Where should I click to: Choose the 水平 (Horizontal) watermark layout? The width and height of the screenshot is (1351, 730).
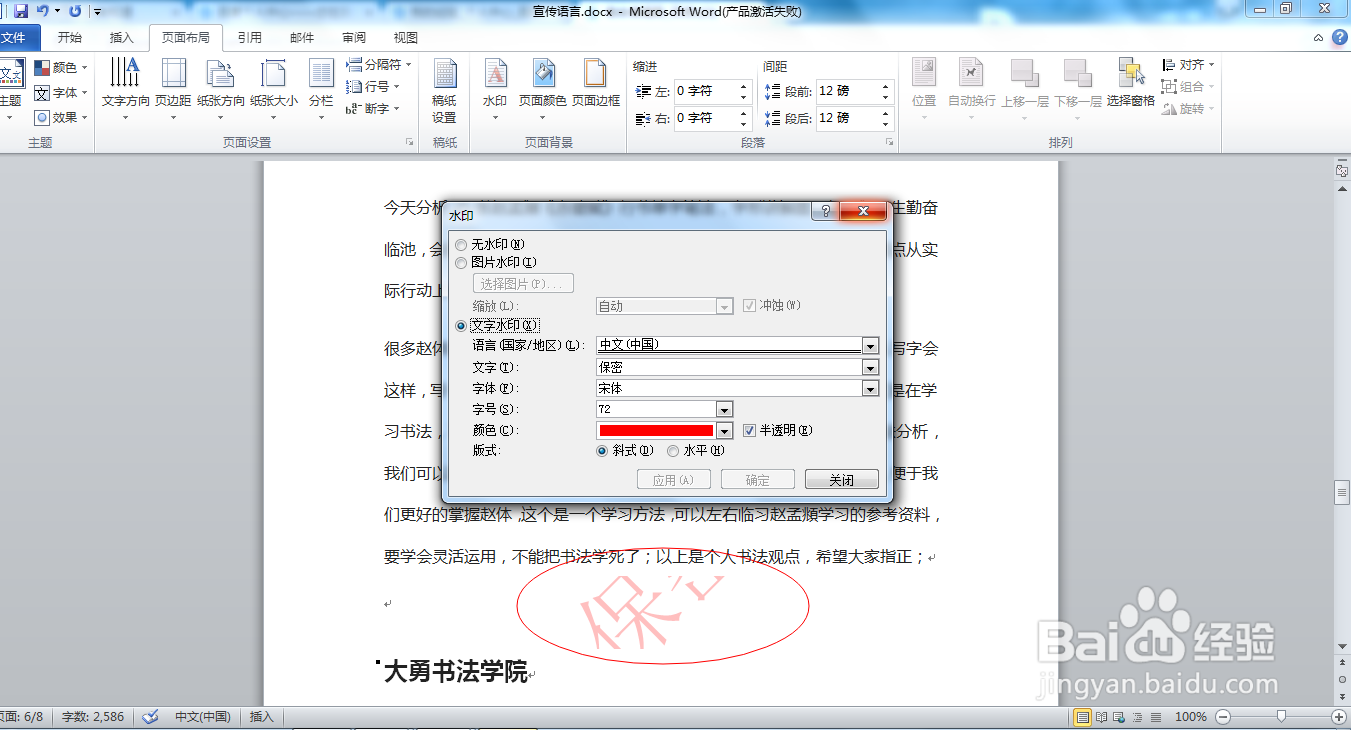click(x=673, y=451)
